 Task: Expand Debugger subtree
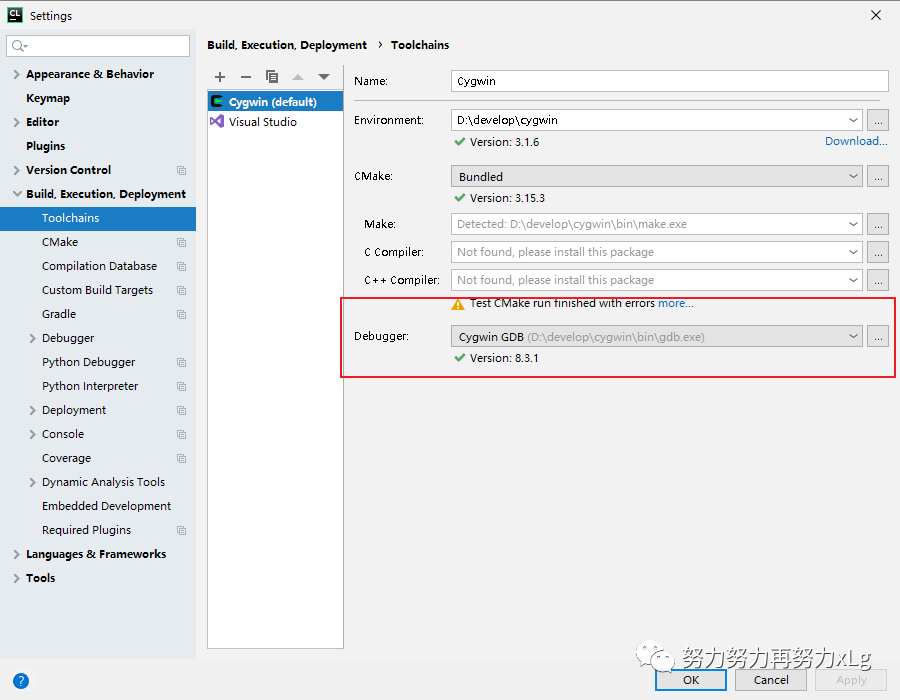point(33,339)
